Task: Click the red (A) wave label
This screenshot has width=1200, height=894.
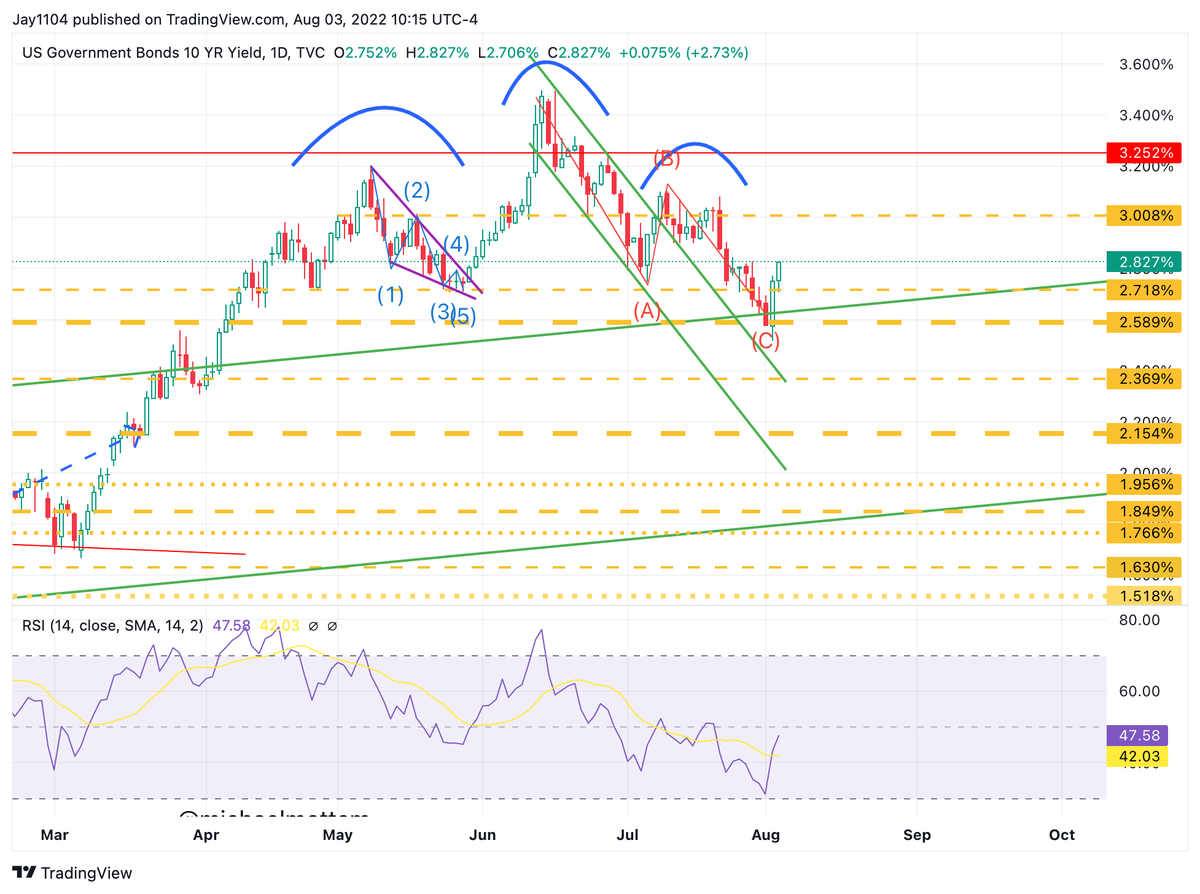Action: 647,311
